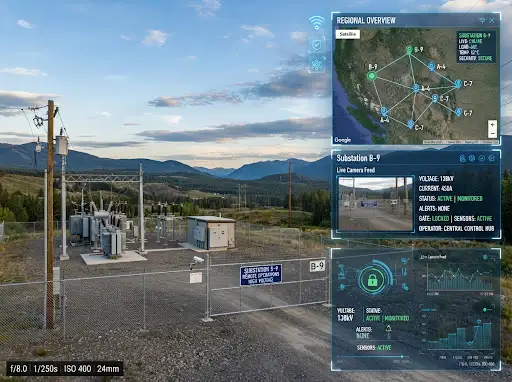Screen dimensions: 512x382
Task: Click the ISO 400 value in the photo info bar
Action: [77, 369]
